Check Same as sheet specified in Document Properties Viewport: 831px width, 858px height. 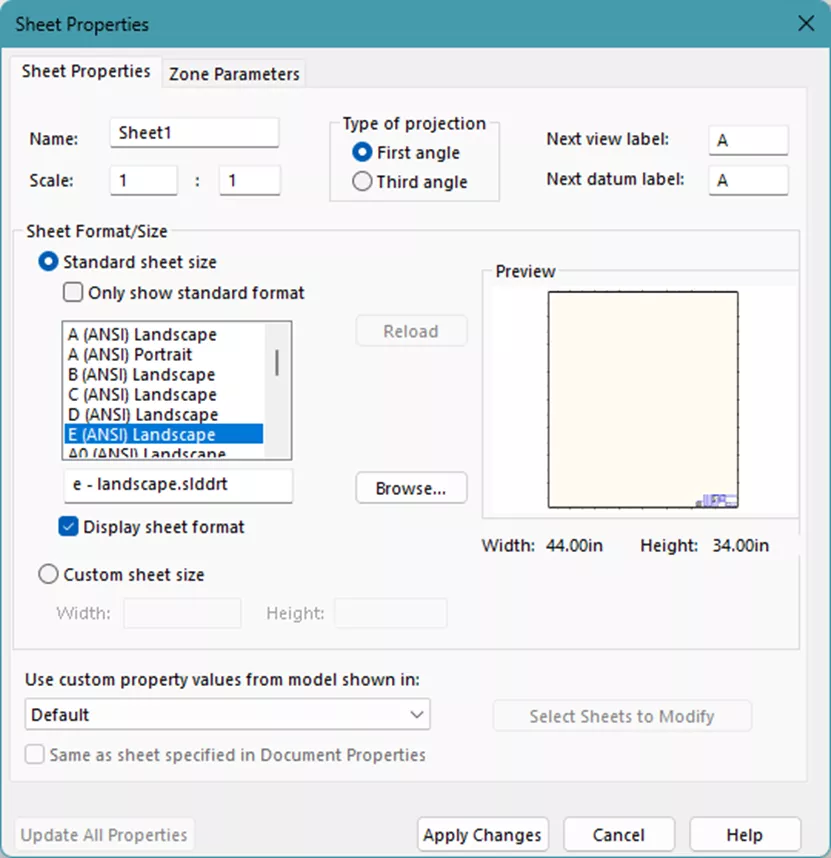click(36, 757)
